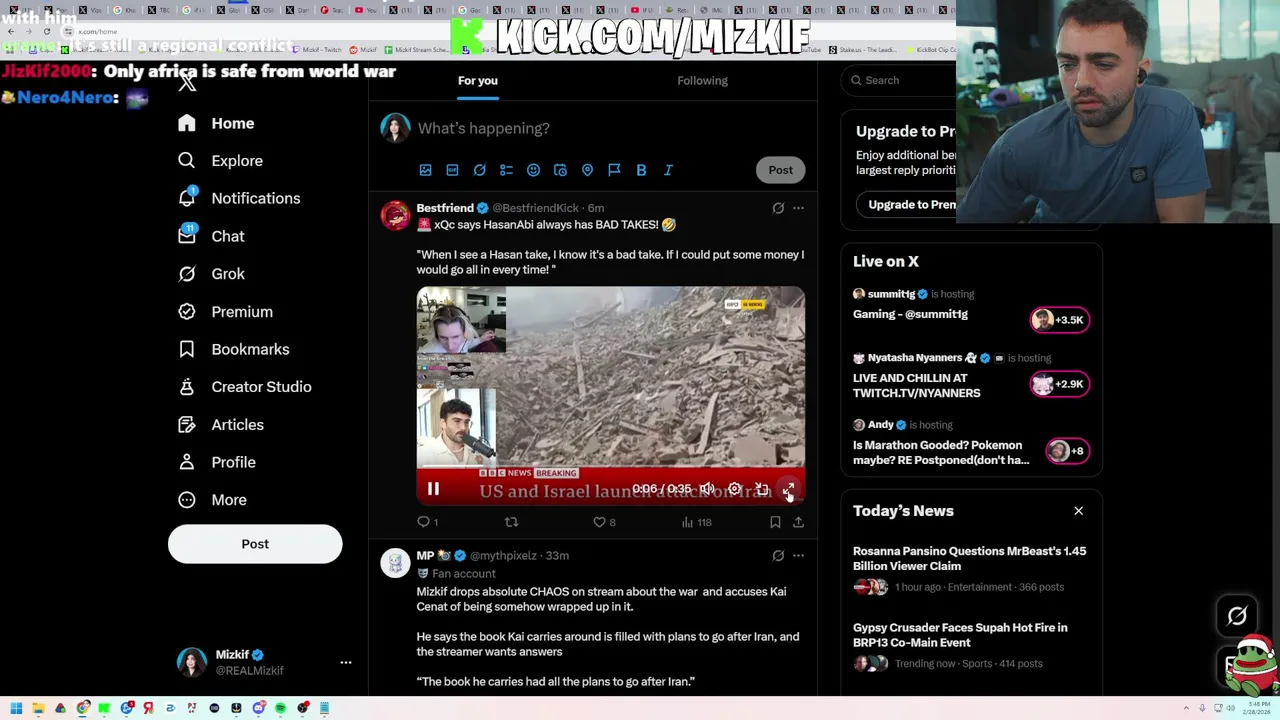Open Discord from the taskbar
Image resolution: width=1280 pixels, height=720 pixels.
(258, 708)
